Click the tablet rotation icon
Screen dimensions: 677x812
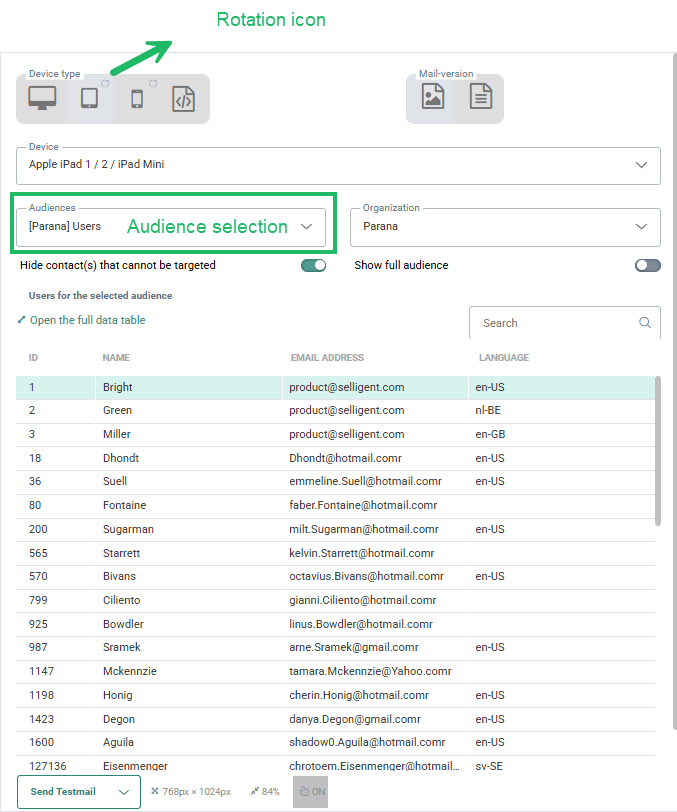105,84
